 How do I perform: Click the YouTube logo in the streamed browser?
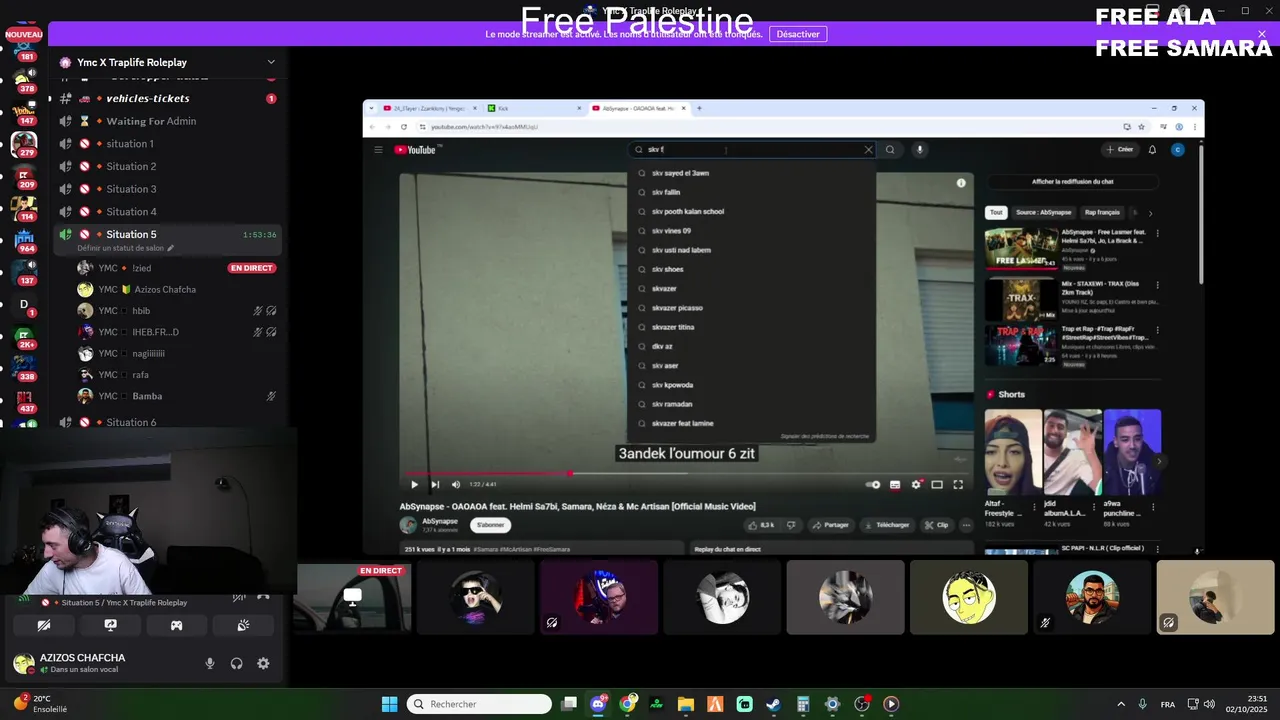[x=417, y=150]
